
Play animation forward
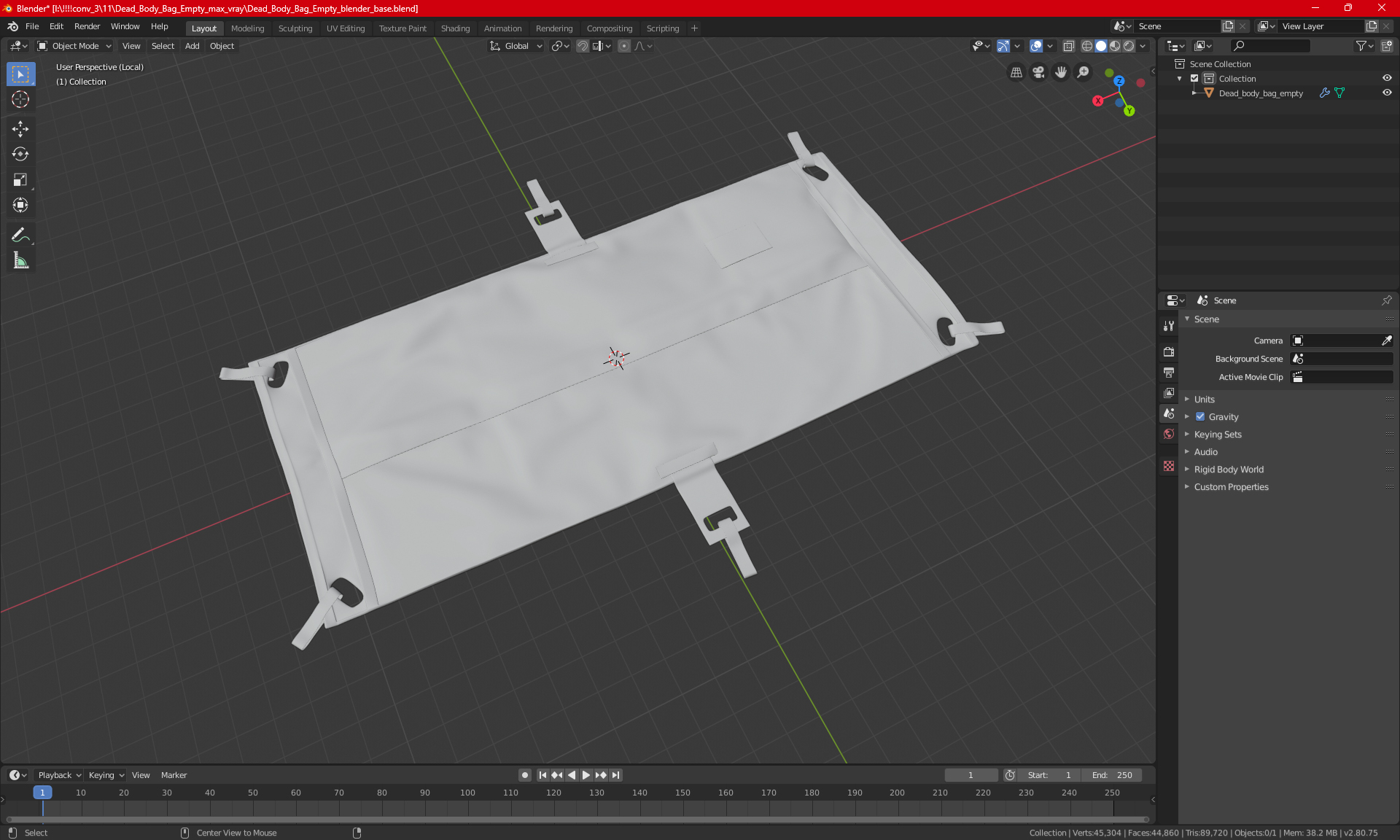coord(586,775)
